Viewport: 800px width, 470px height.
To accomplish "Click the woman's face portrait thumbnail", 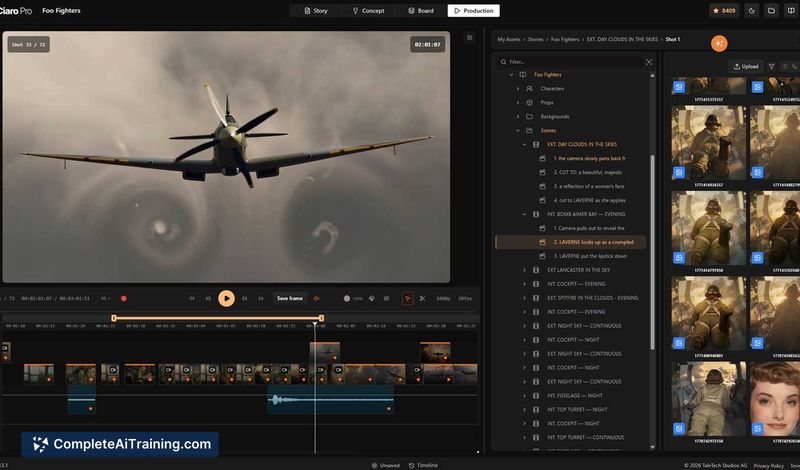I will 774,399.
